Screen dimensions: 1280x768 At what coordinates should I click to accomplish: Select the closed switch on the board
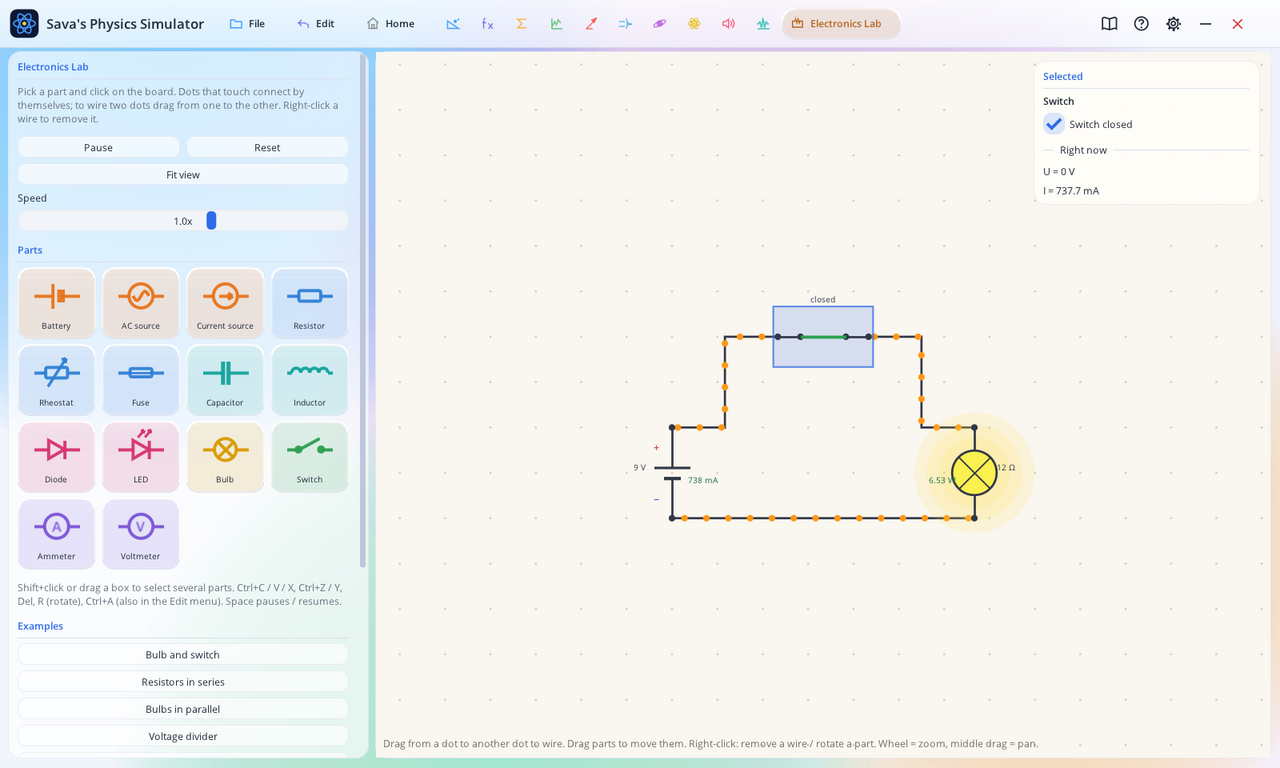[x=823, y=337]
